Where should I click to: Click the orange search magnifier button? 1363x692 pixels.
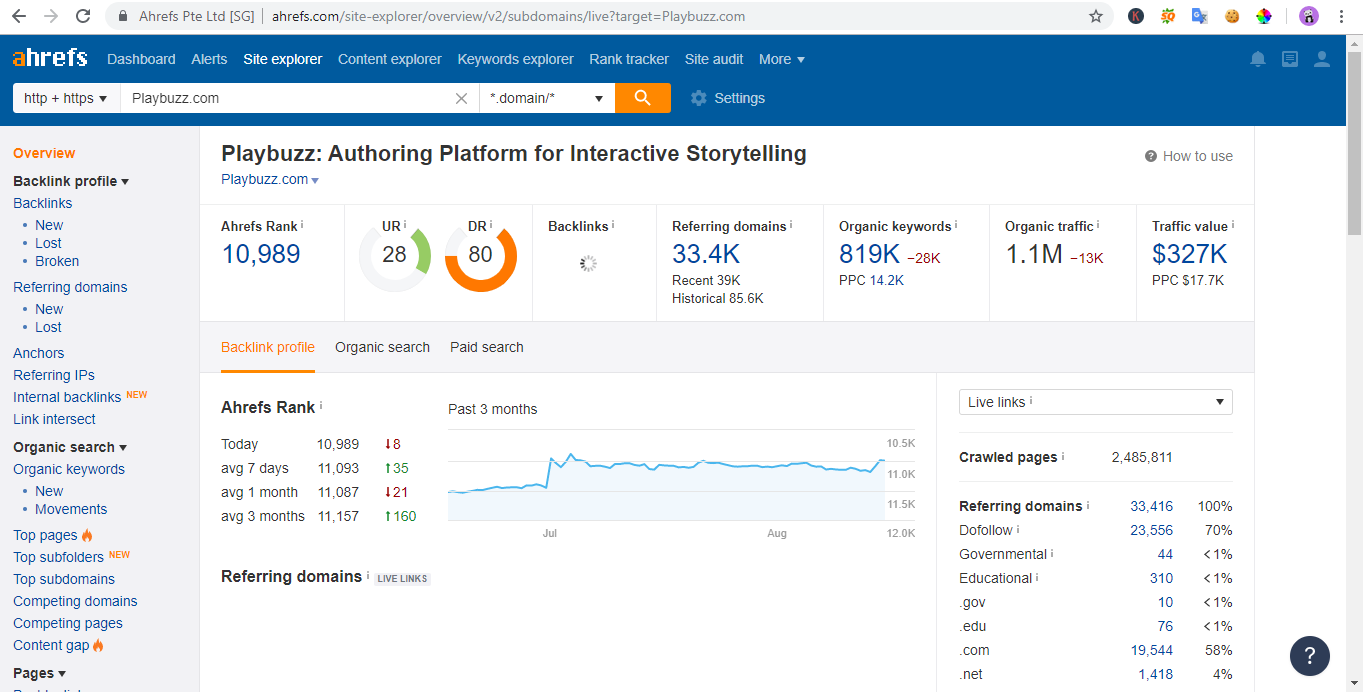pyautogui.click(x=642, y=97)
